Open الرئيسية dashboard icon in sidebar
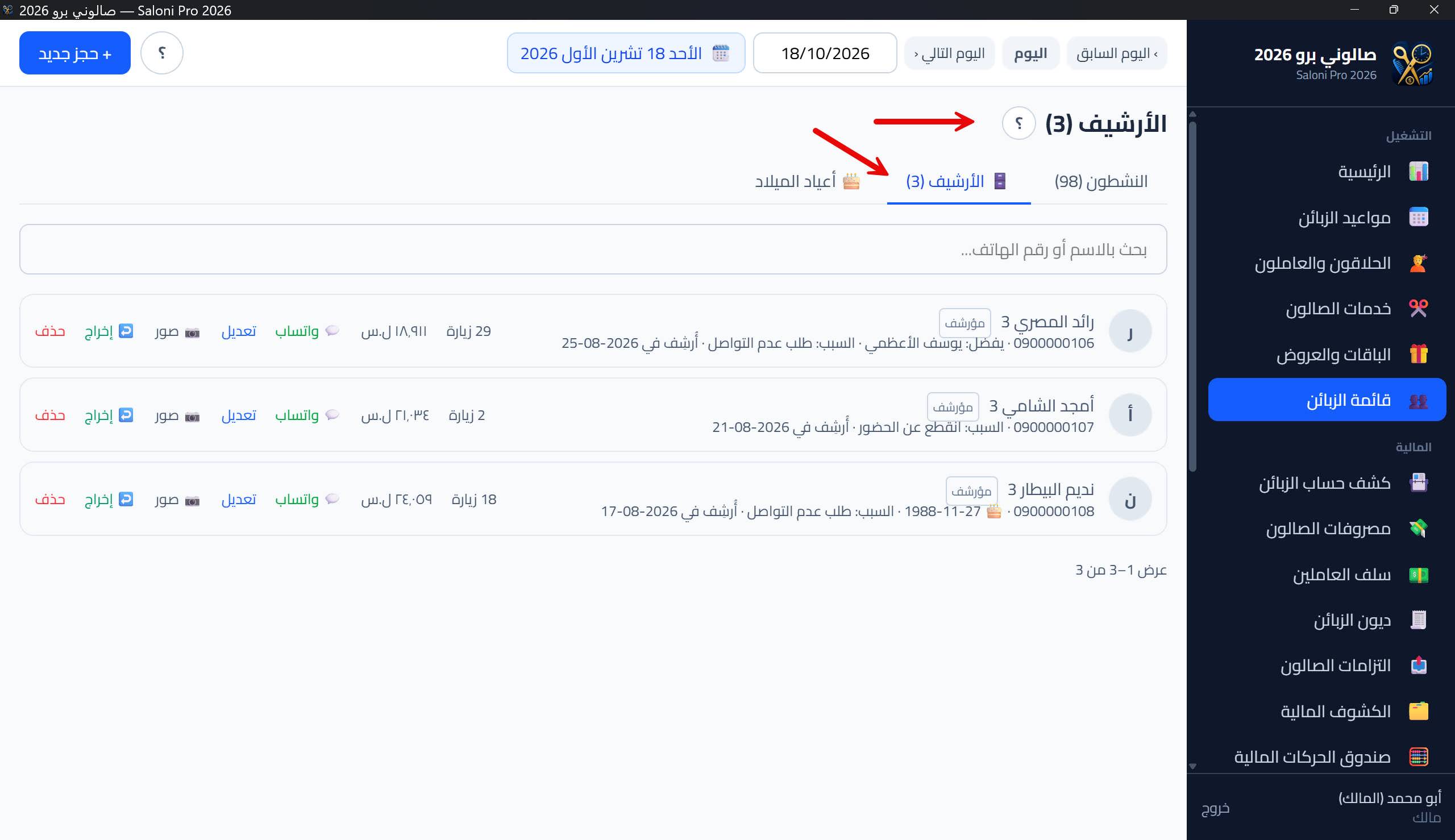This screenshot has height=840, width=1455. tap(1418, 171)
